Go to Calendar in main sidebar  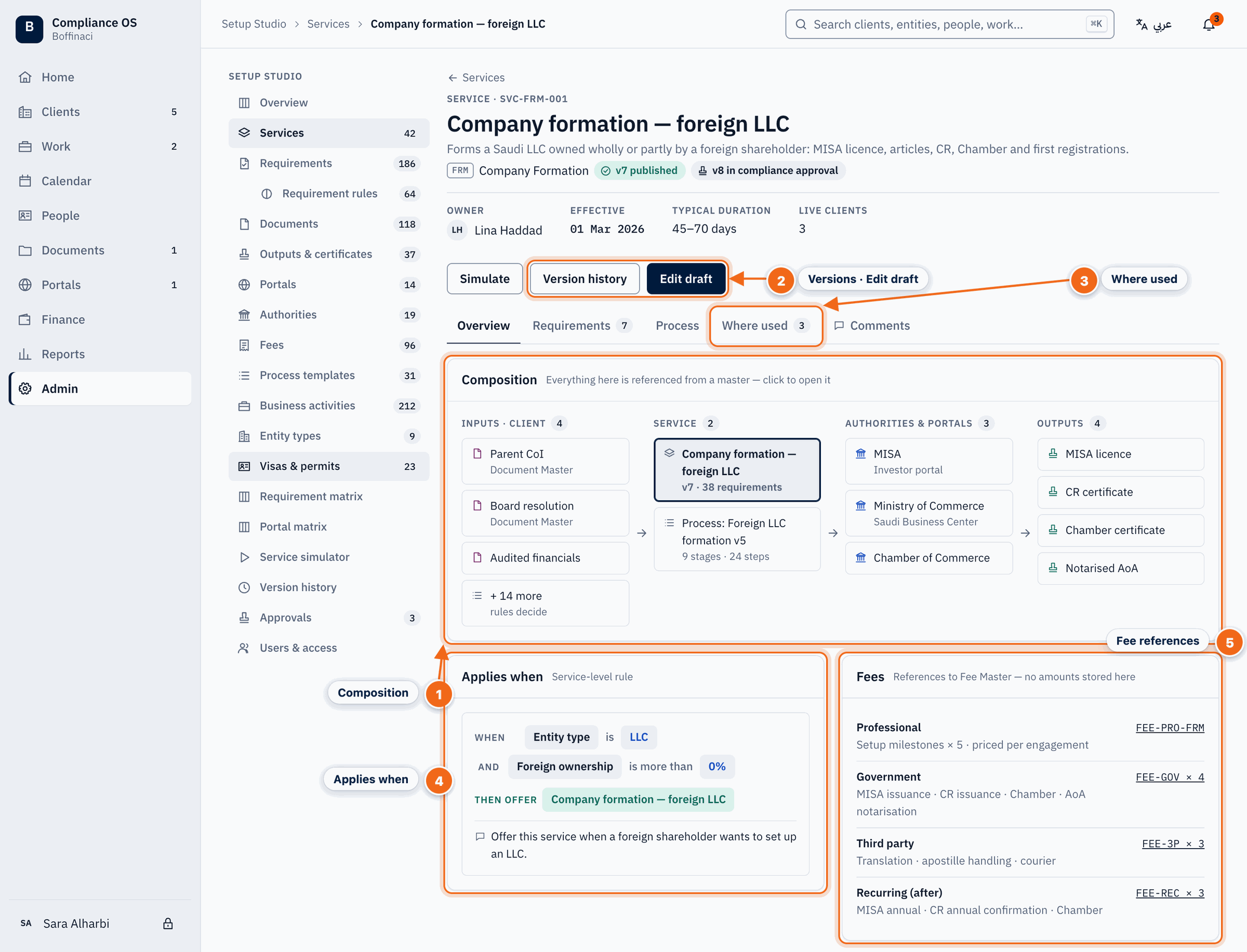100,181
